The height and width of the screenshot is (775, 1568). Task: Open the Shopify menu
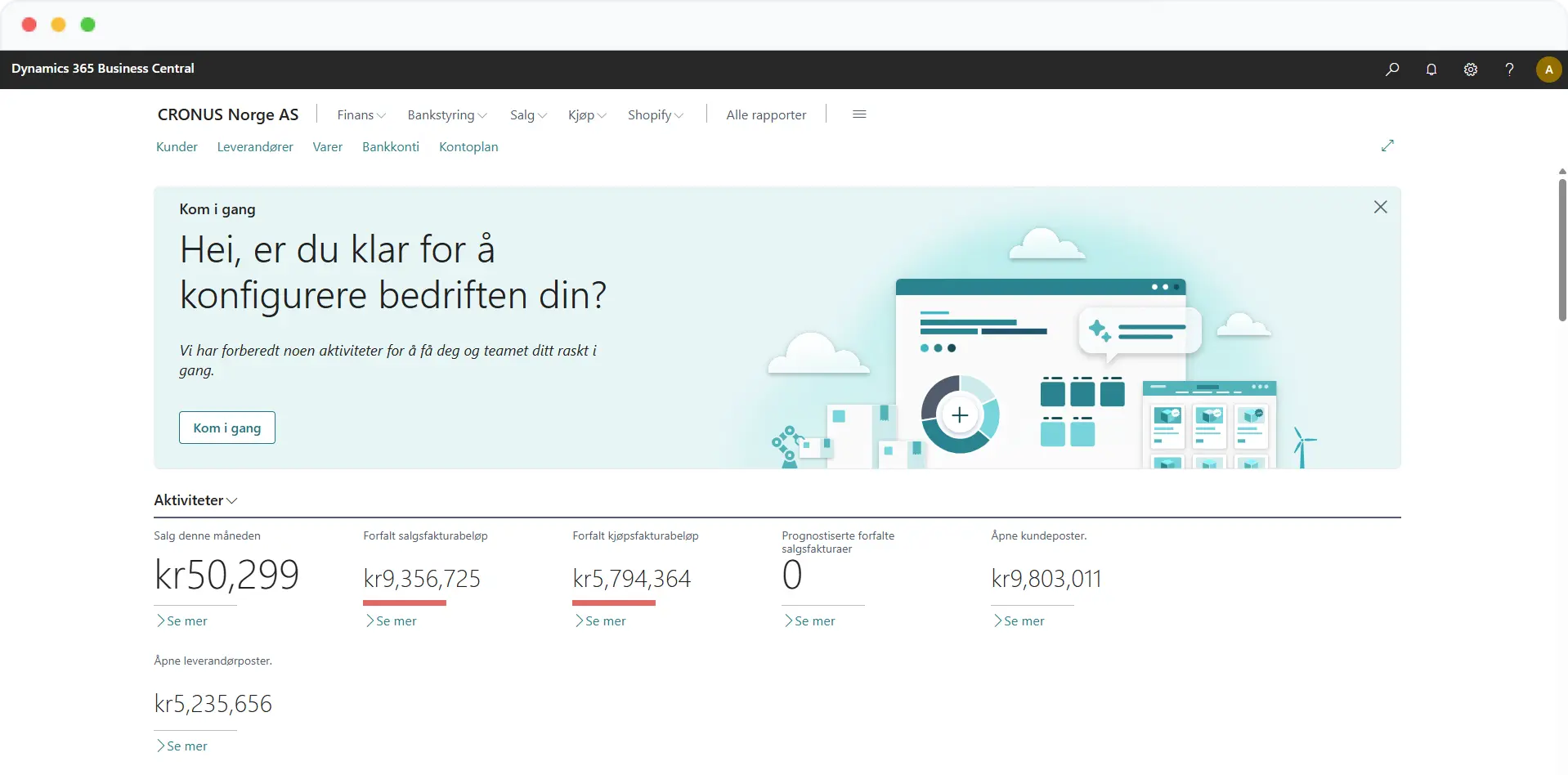pyautogui.click(x=655, y=115)
